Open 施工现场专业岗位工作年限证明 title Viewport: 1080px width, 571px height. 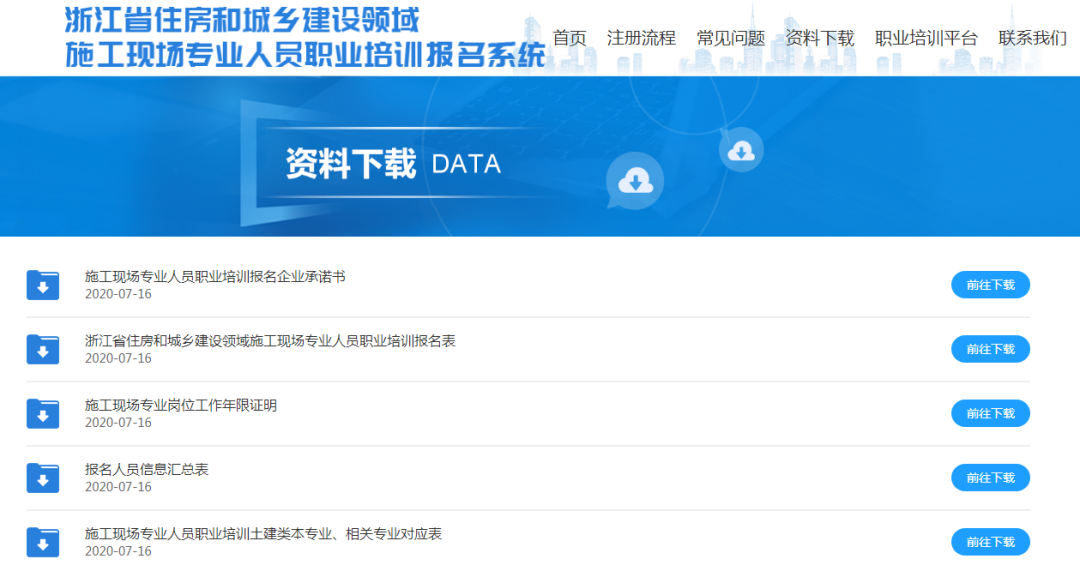tap(180, 405)
